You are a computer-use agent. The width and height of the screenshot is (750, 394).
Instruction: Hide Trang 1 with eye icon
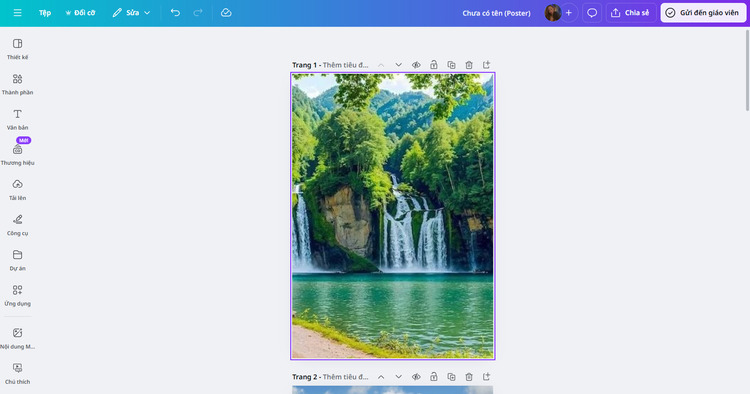coord(416,65)
